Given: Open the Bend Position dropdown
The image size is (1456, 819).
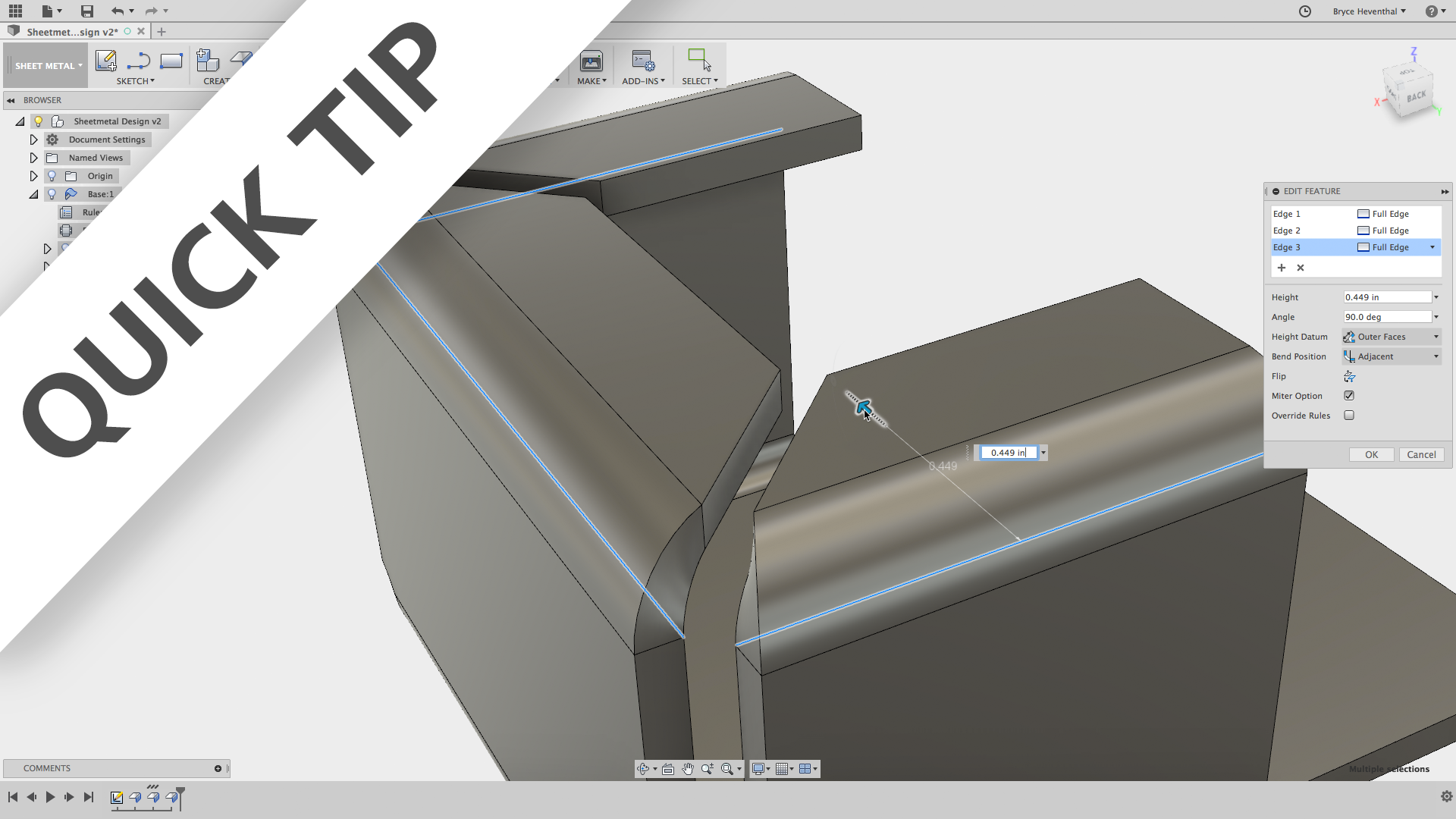Looking at the screenshot, I should point(1391,356).
